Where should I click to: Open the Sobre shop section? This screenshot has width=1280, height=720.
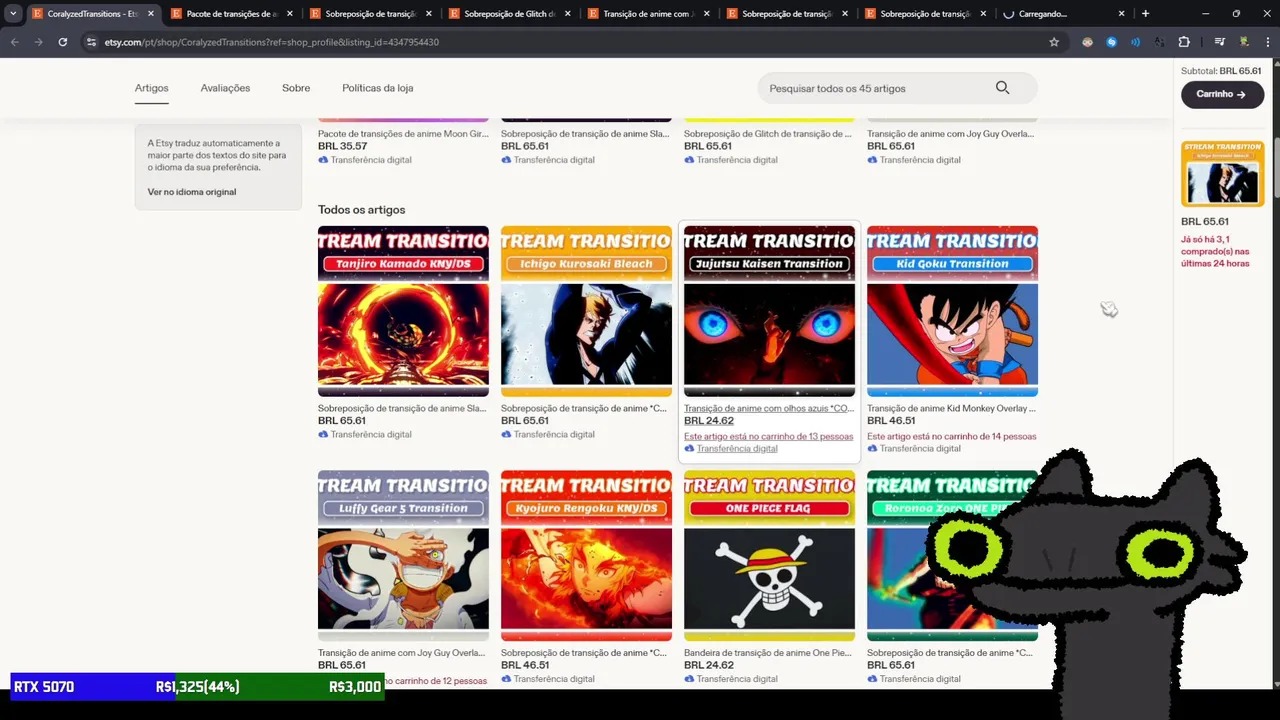tap(296, 88)
